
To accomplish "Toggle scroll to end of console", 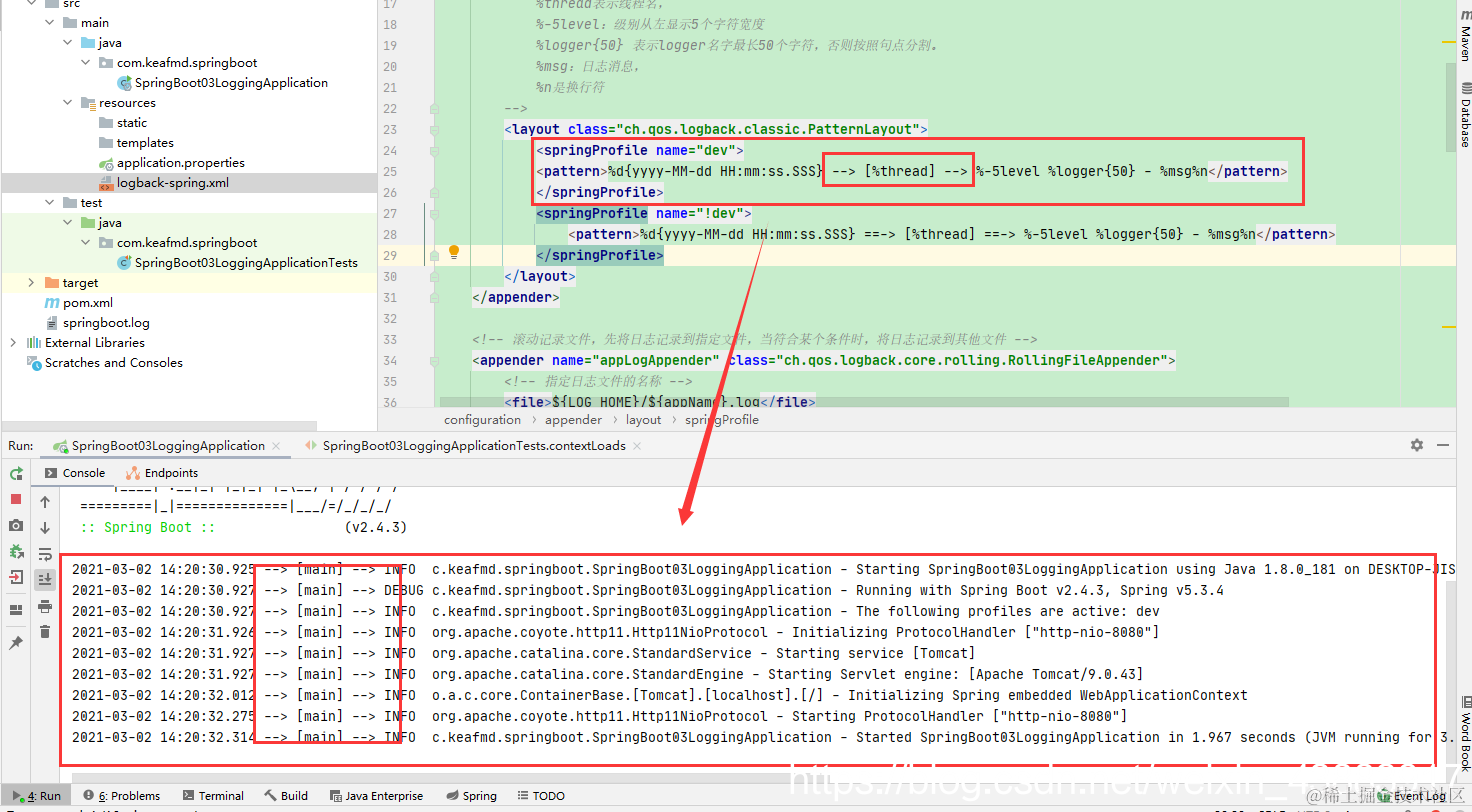I will (45, 579).
